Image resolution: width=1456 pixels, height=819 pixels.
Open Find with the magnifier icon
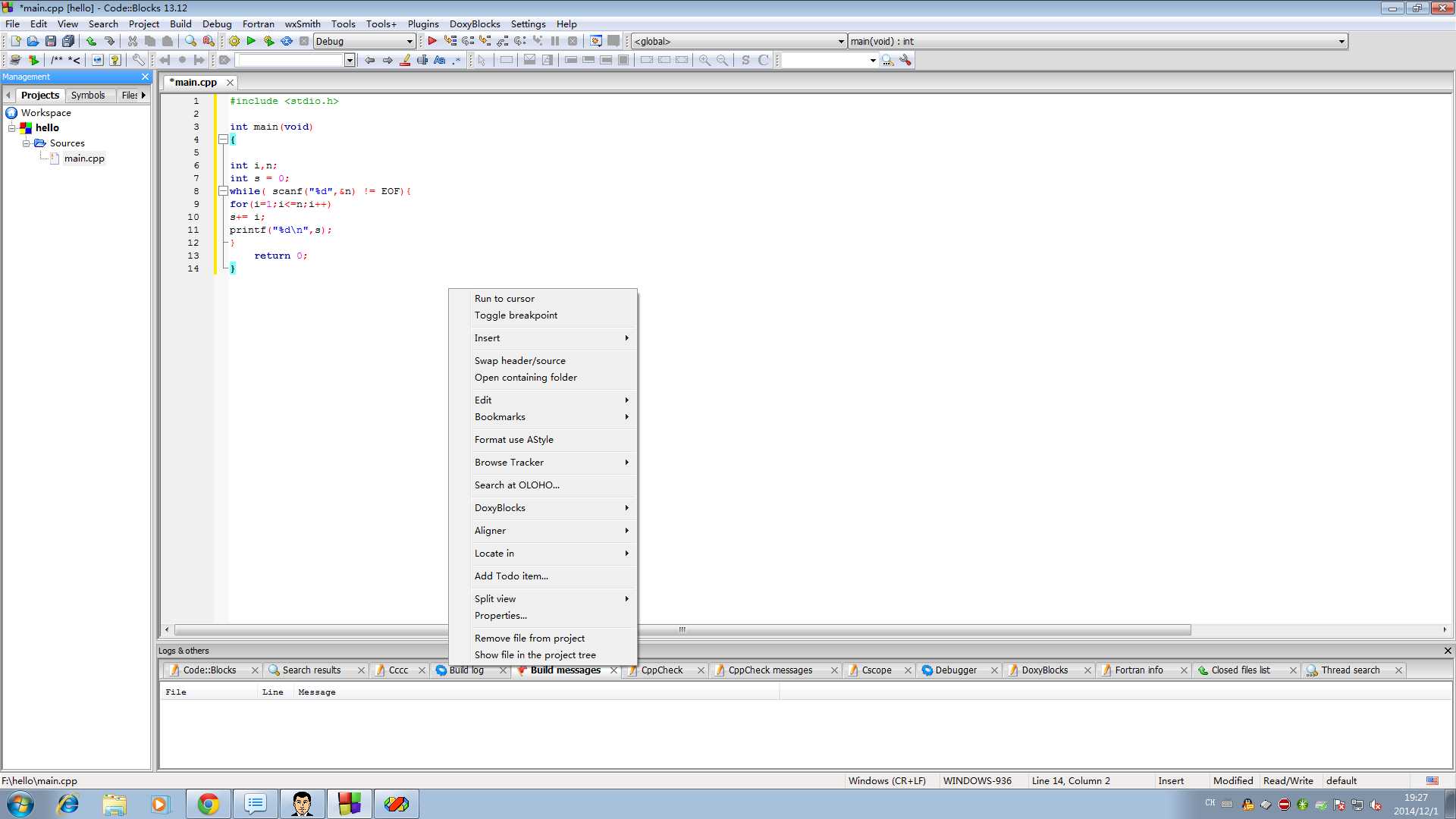coord(191,41)
